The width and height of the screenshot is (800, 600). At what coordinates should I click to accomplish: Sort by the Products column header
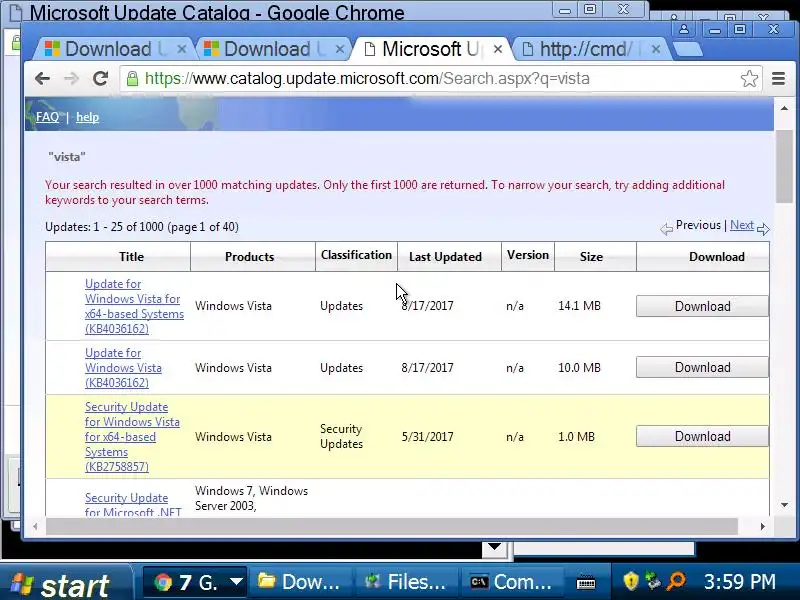point(249,257)
